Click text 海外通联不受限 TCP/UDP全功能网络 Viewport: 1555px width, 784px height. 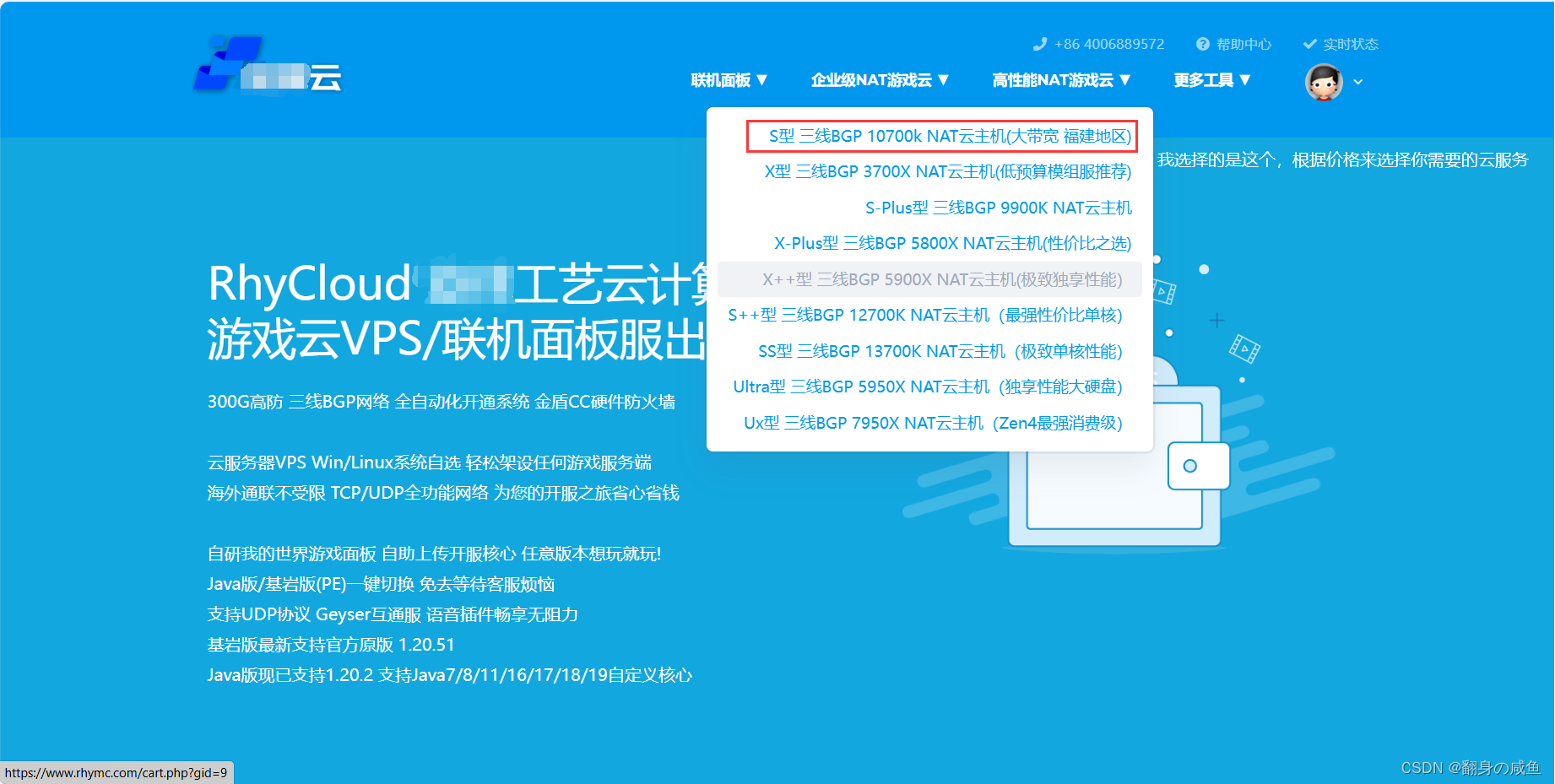click(x=443, y=493)
